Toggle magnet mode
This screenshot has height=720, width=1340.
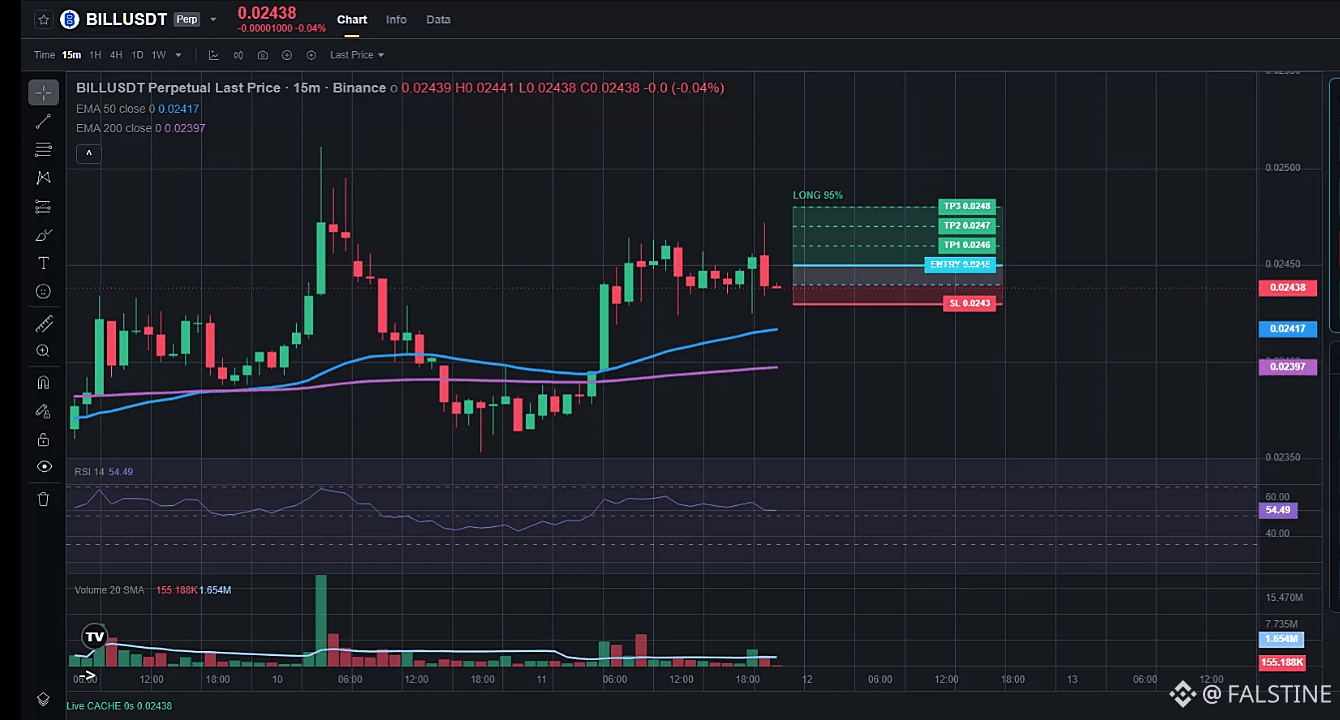(x=43, y=382)
